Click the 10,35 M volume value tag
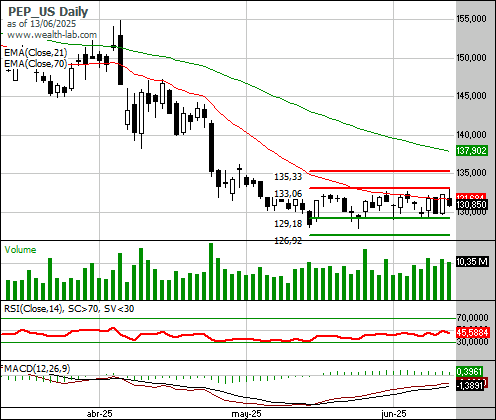 coord(472,262)
